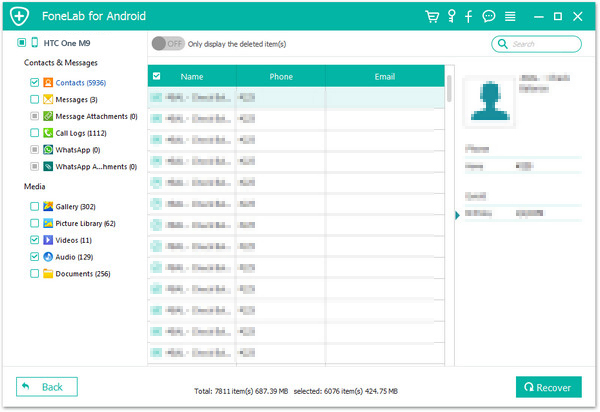Check the Messages checkbox

(x=34, y=99)
